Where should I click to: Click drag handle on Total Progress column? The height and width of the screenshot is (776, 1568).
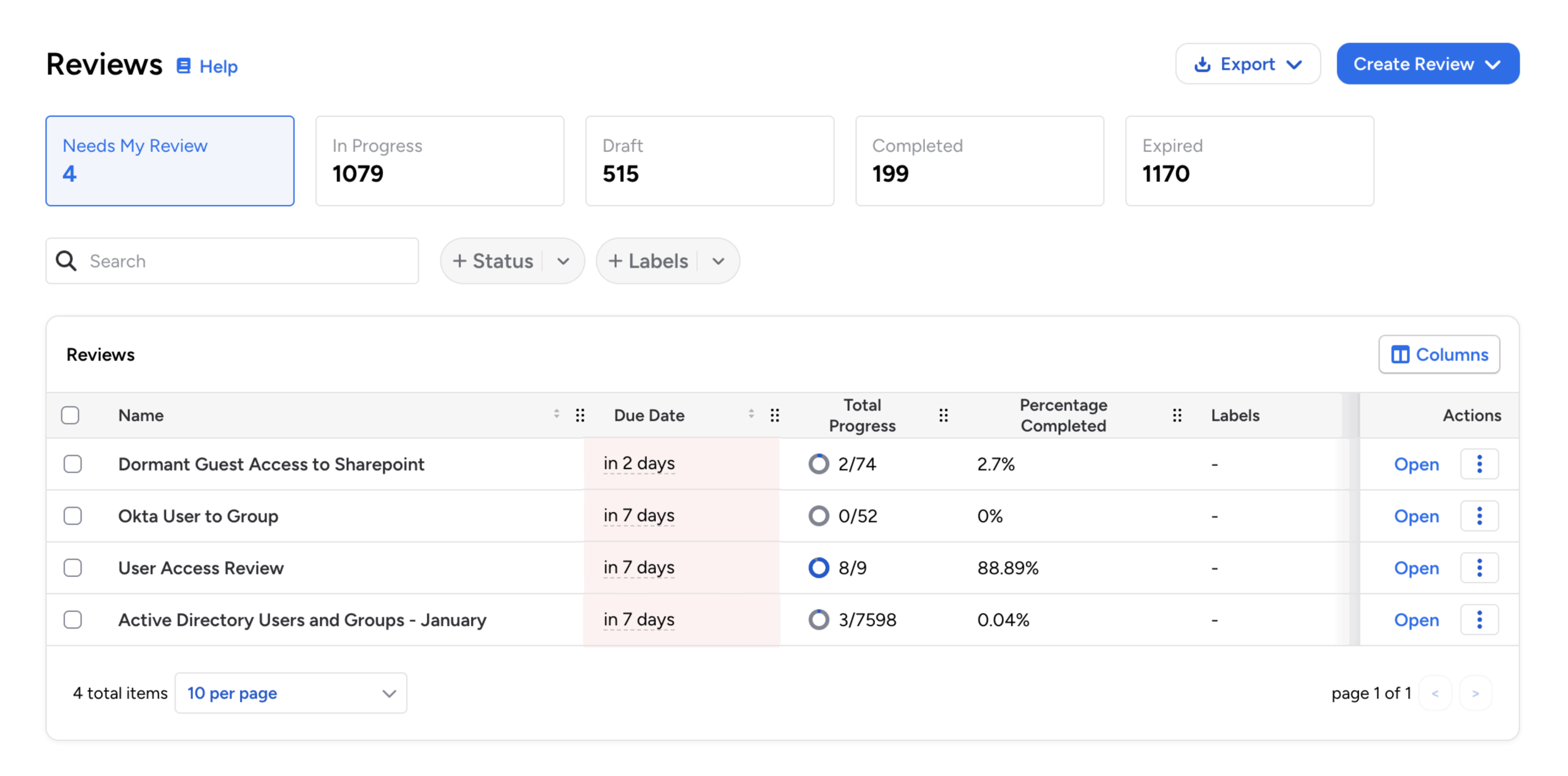943,415
